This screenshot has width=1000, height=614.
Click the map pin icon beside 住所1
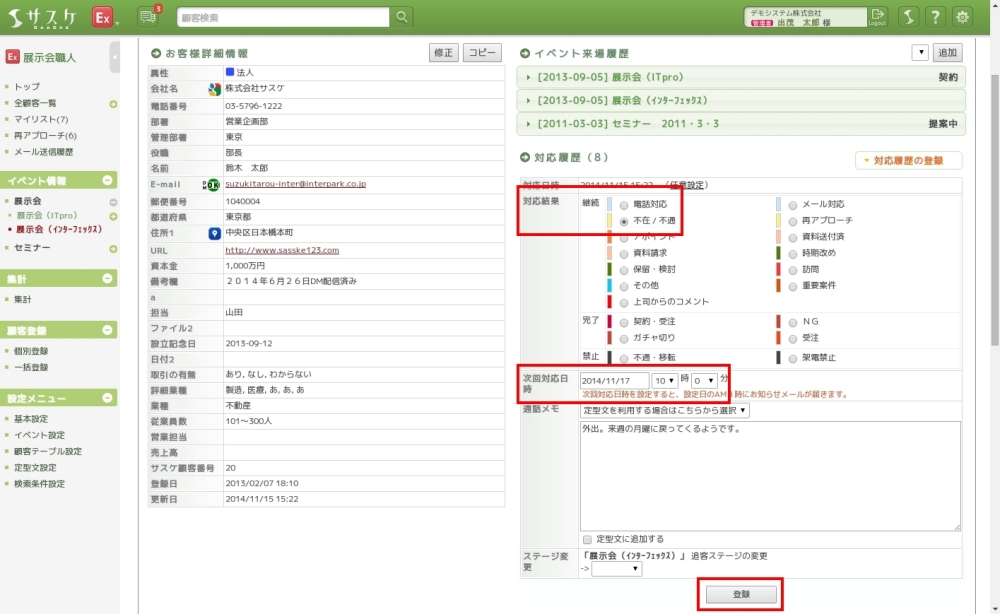(214, 233)
